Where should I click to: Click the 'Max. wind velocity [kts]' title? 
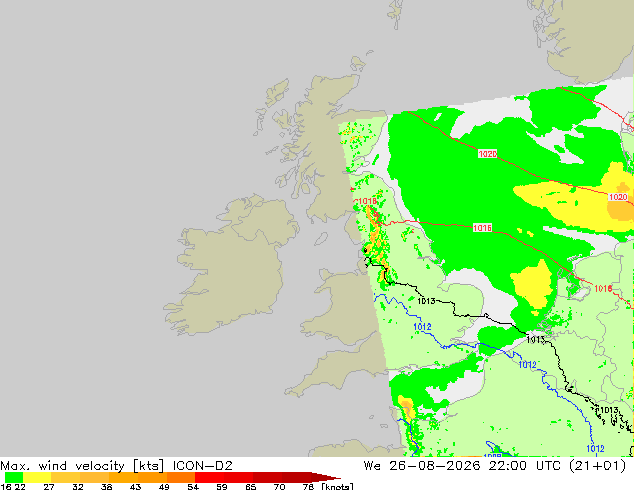pos(82,466)
